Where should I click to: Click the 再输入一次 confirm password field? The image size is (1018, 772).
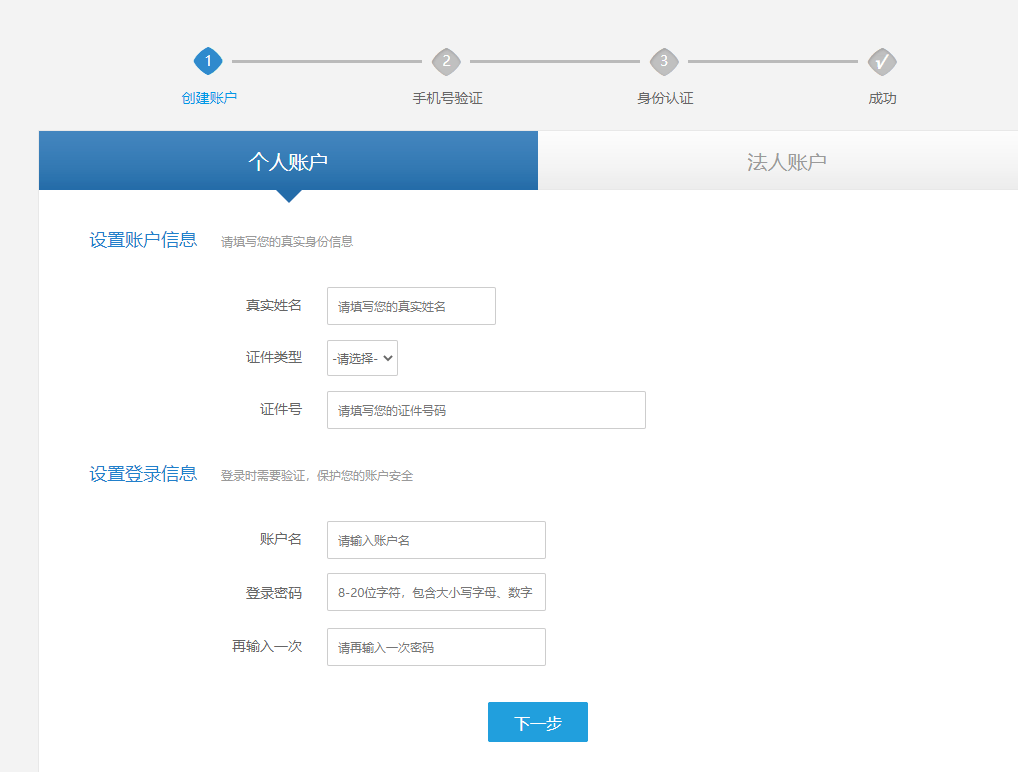coord(436,647)
